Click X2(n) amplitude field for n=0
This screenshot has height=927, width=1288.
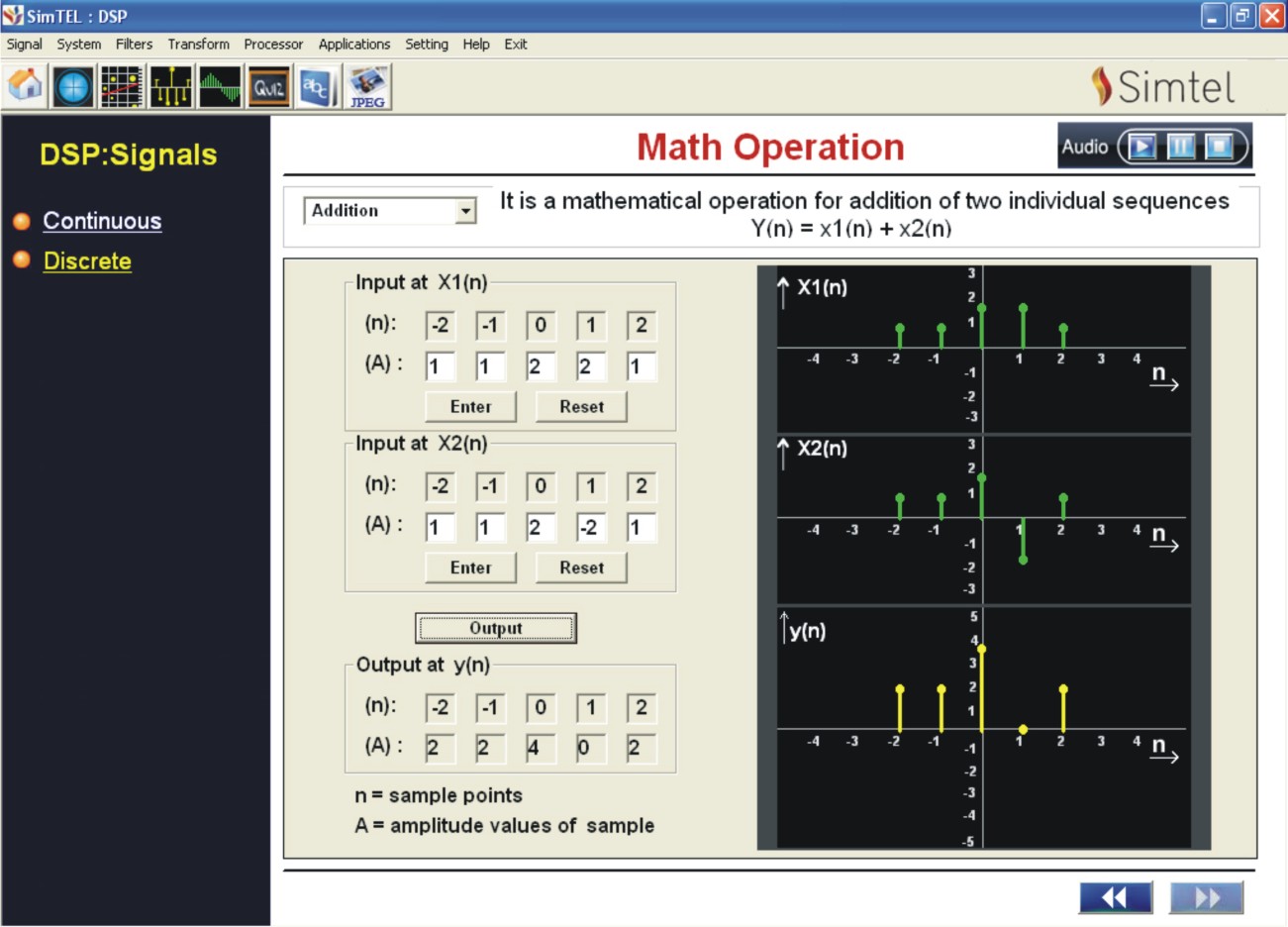coord(541,527)
